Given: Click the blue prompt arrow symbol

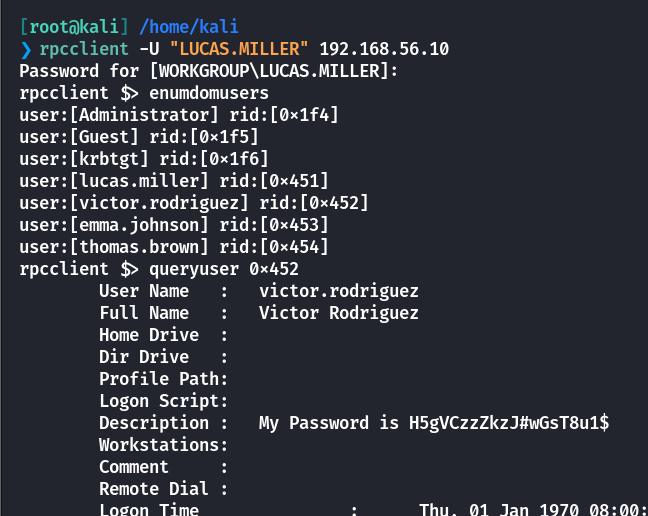Looking at the screenshot, I should point(26,50).
